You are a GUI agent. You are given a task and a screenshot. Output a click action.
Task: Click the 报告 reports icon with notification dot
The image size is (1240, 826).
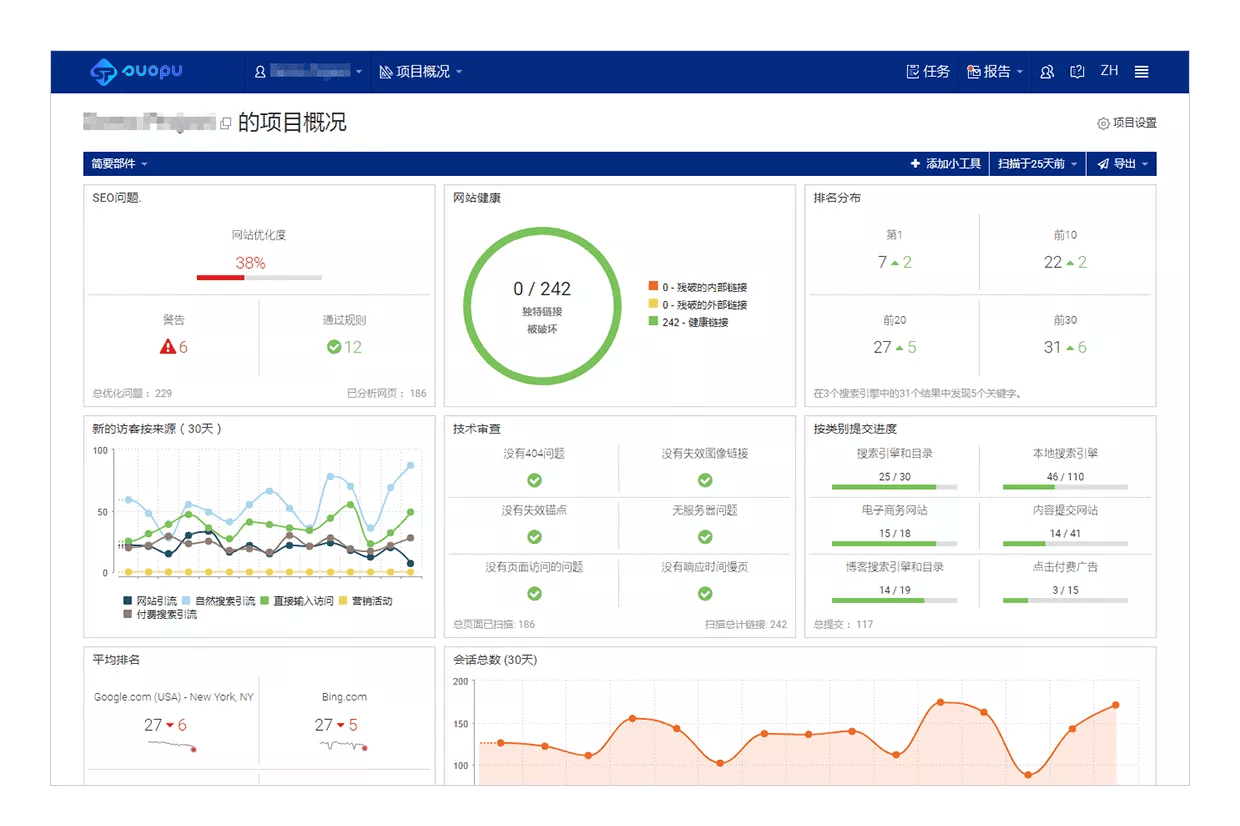(x=973, y=71)
